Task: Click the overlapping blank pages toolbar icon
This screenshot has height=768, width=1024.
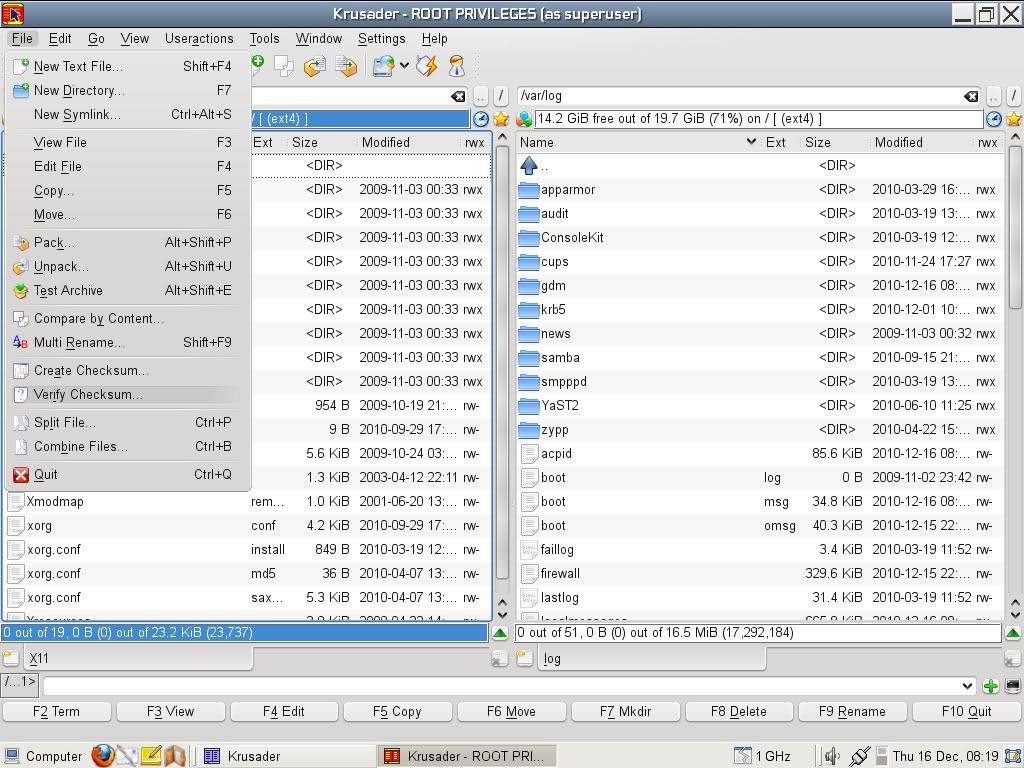Action: [283, 66]
